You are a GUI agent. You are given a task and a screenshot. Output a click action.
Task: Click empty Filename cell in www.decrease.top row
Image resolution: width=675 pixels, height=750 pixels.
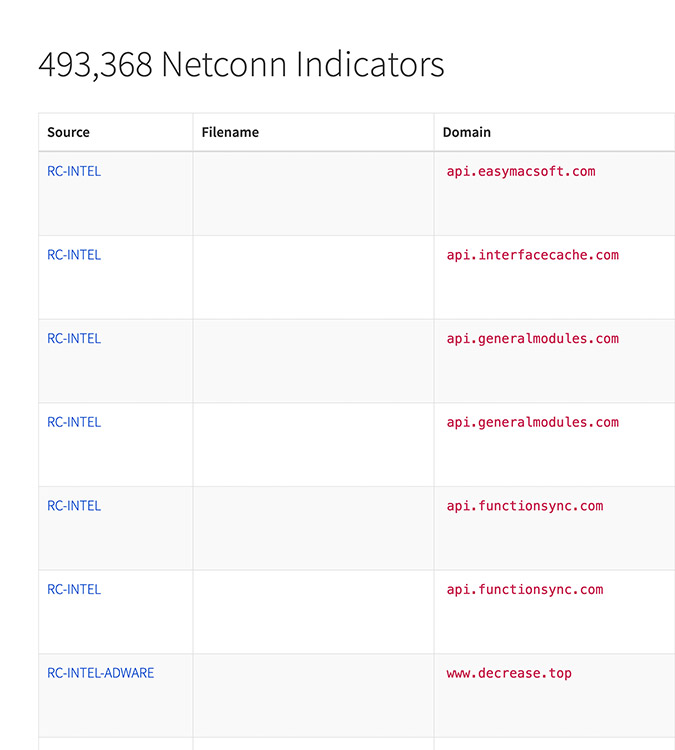point(313,695)
